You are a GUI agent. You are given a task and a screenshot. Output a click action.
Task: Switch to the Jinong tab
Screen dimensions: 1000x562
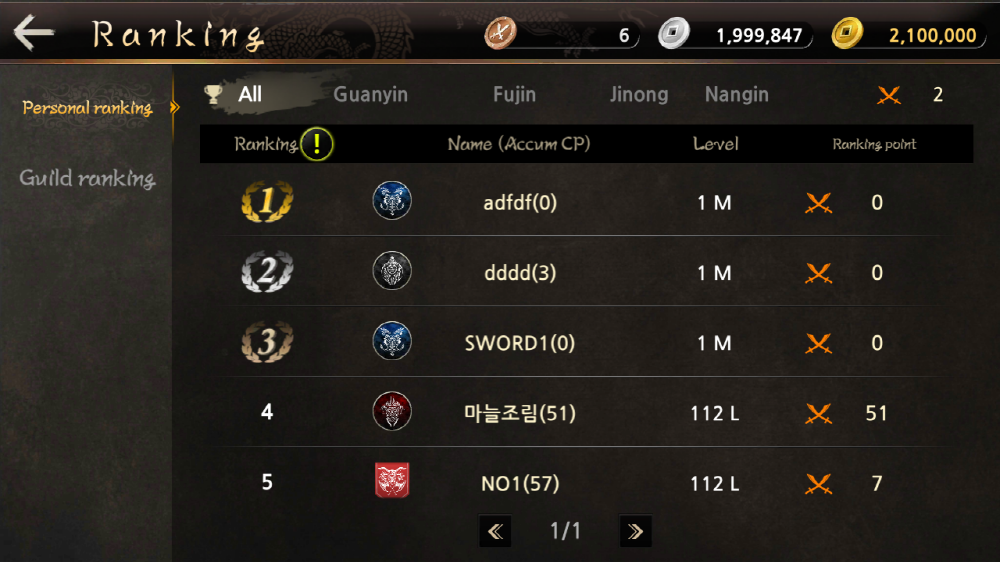click(x=639, y=94)
